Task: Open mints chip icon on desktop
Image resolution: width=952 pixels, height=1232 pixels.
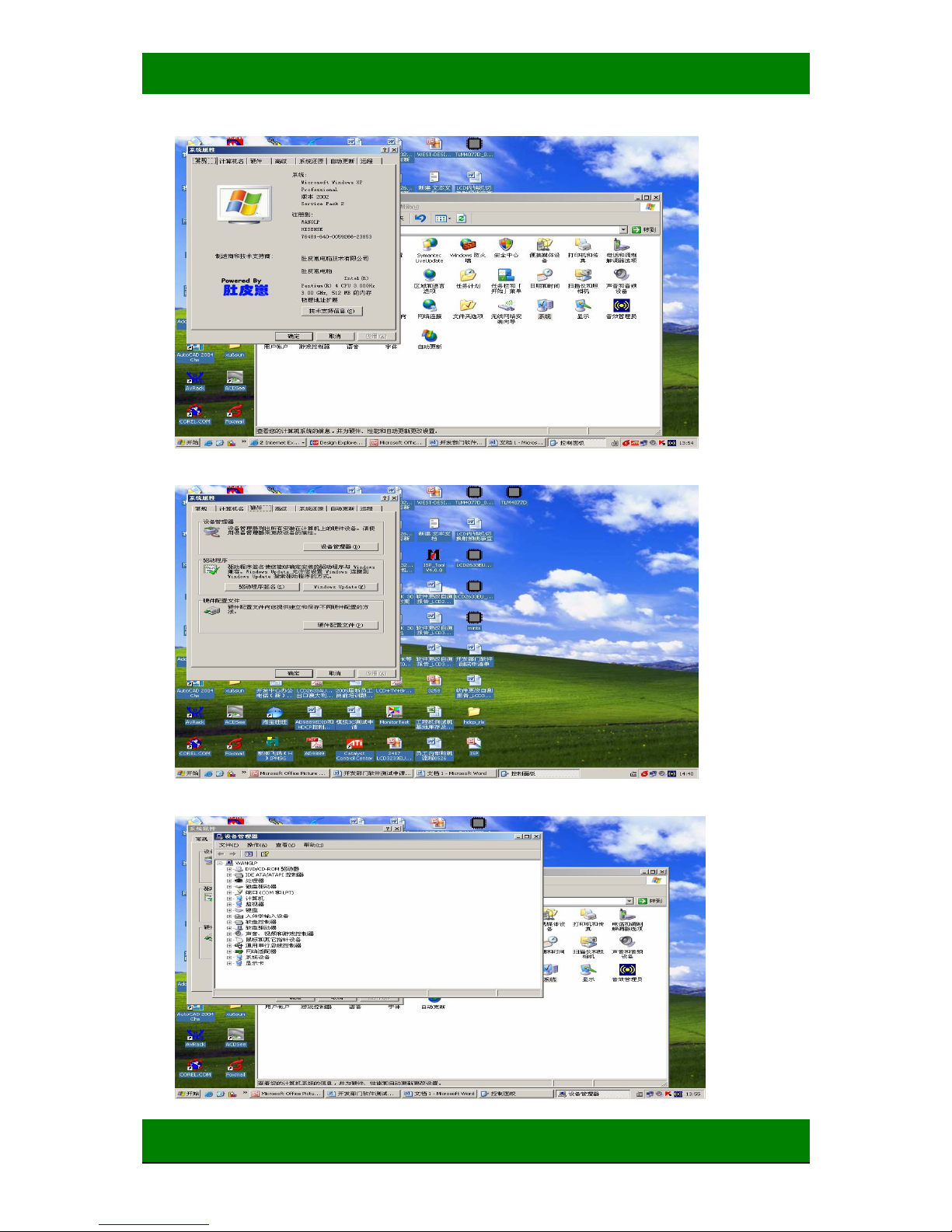Action: pos(474,620)
